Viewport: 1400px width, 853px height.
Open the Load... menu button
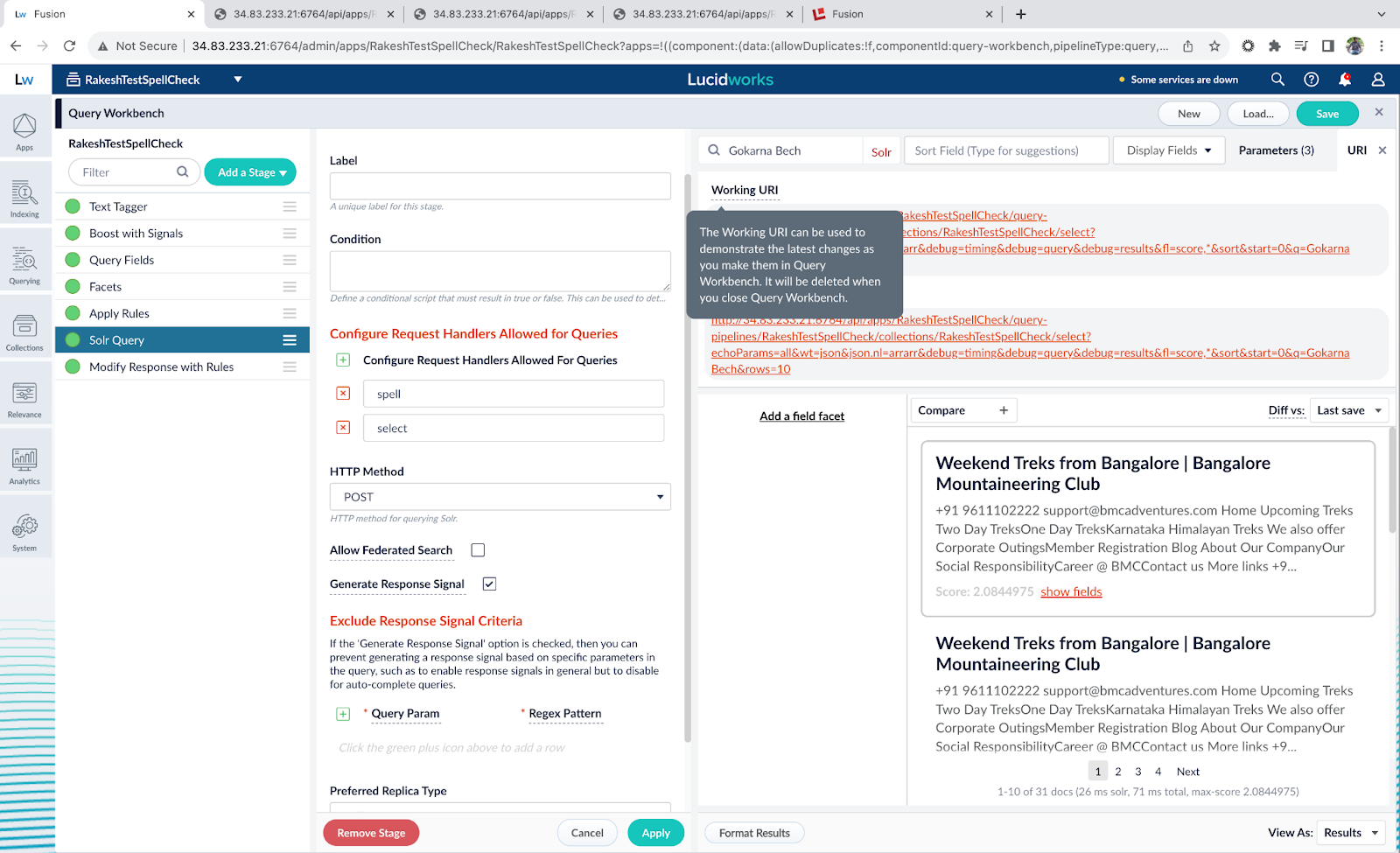(x=1258, y=114)
